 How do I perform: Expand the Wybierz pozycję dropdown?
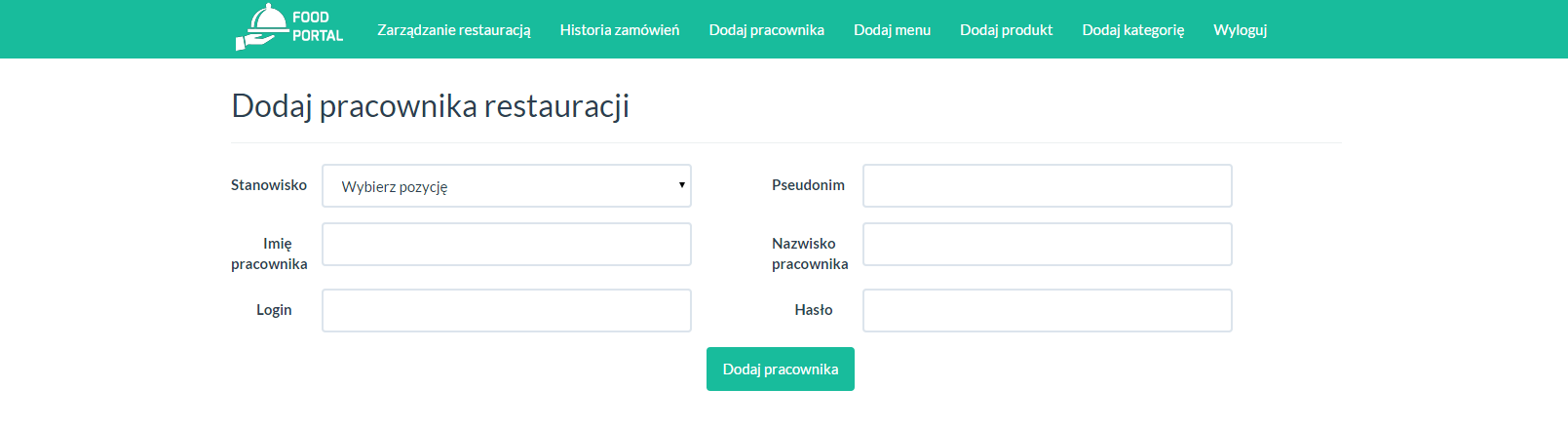pos(507,185)
